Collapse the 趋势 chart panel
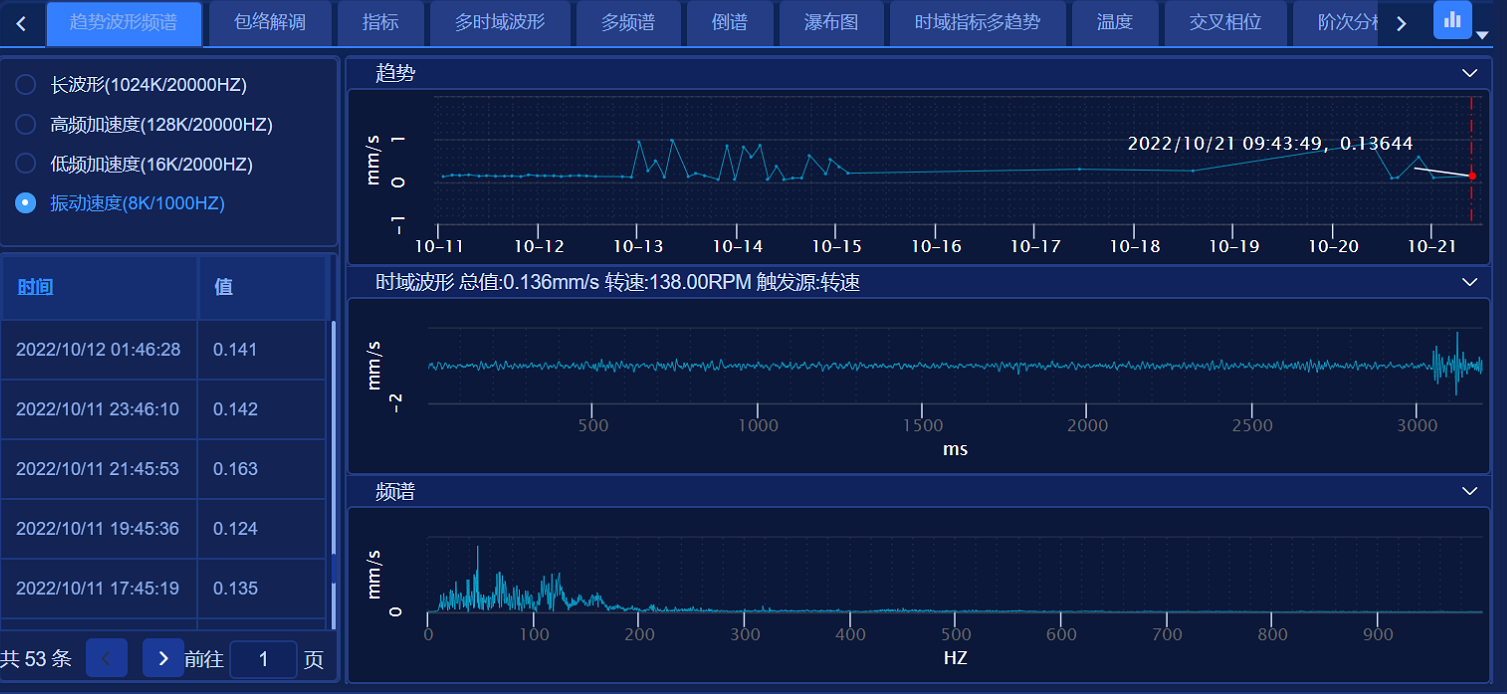 click(x=1469, y=73)
